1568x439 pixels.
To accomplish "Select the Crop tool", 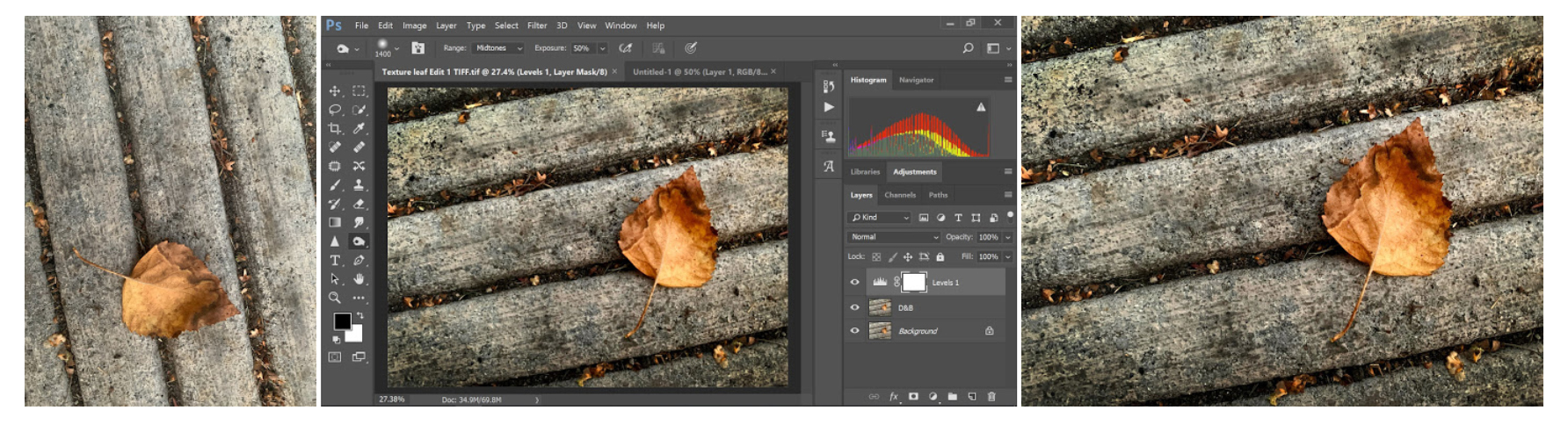I will 335,128.
